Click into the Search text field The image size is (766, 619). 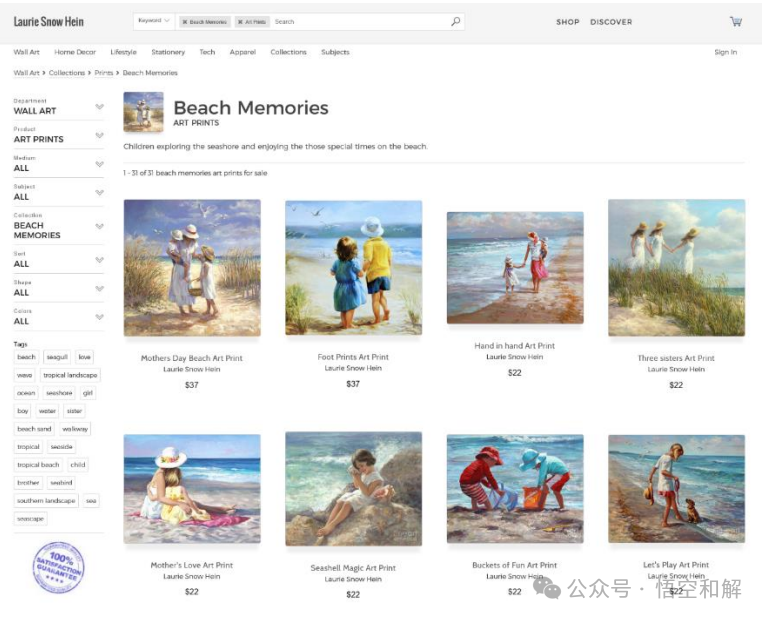coord(359,21)
